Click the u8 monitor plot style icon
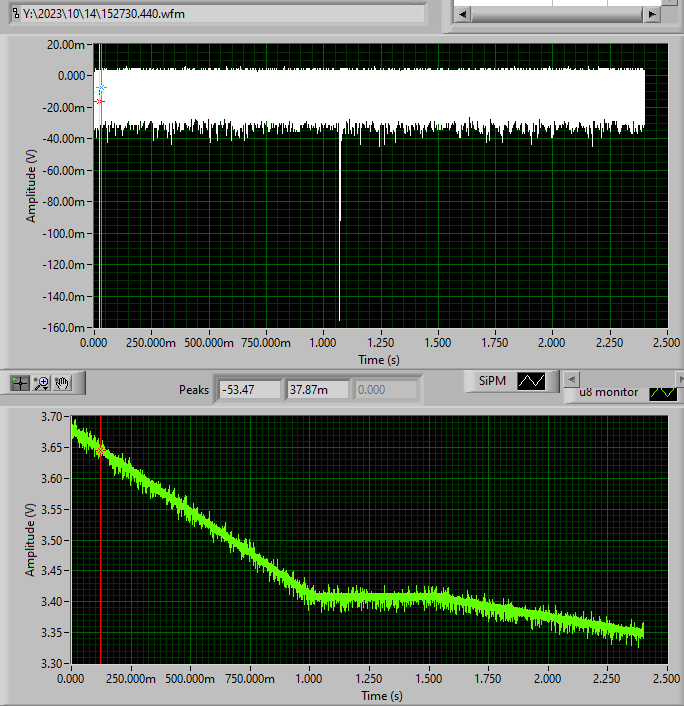The width and height of the screenshot is (684, 706). point(662,393)
